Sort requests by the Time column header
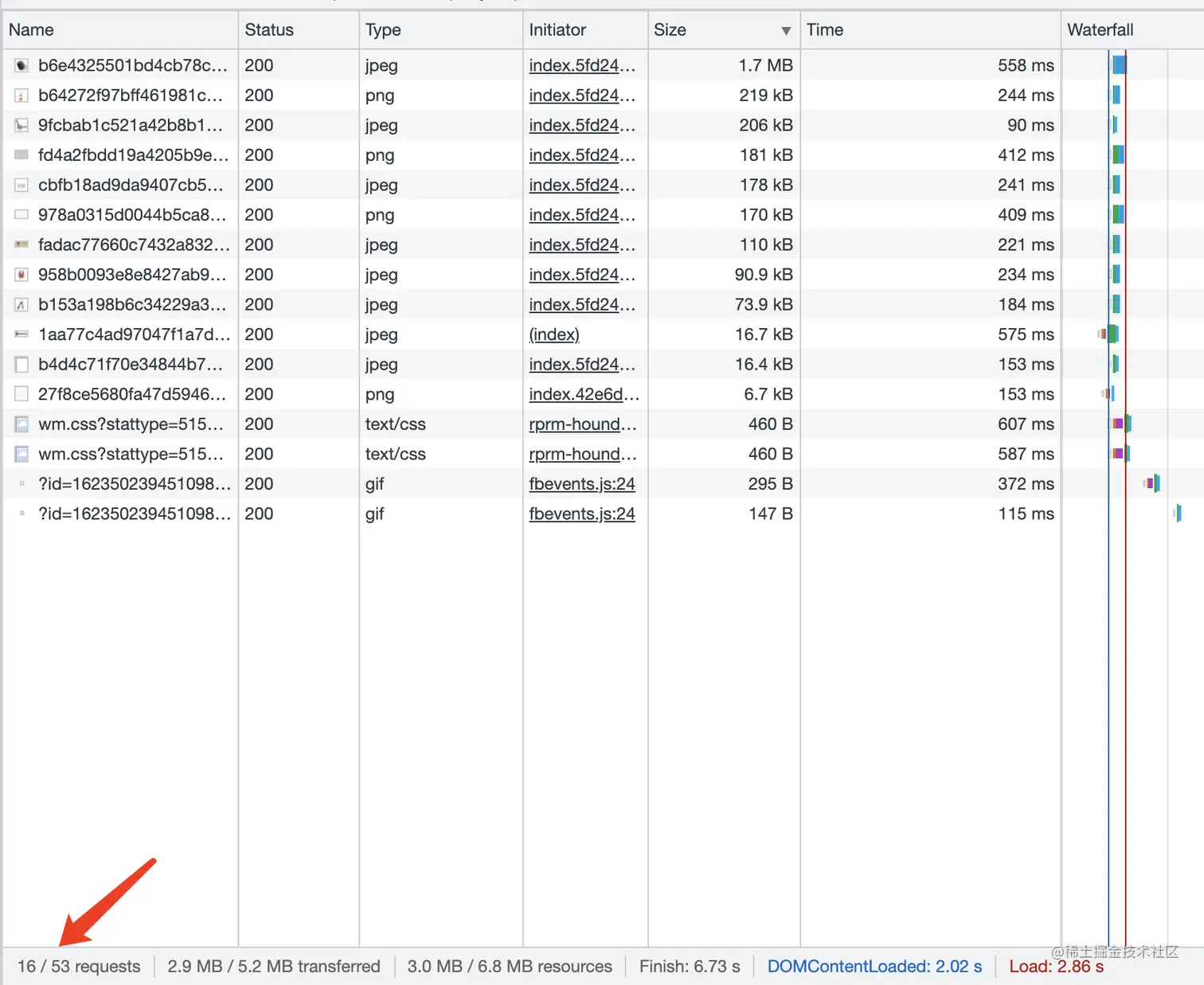 click(825, 29)
